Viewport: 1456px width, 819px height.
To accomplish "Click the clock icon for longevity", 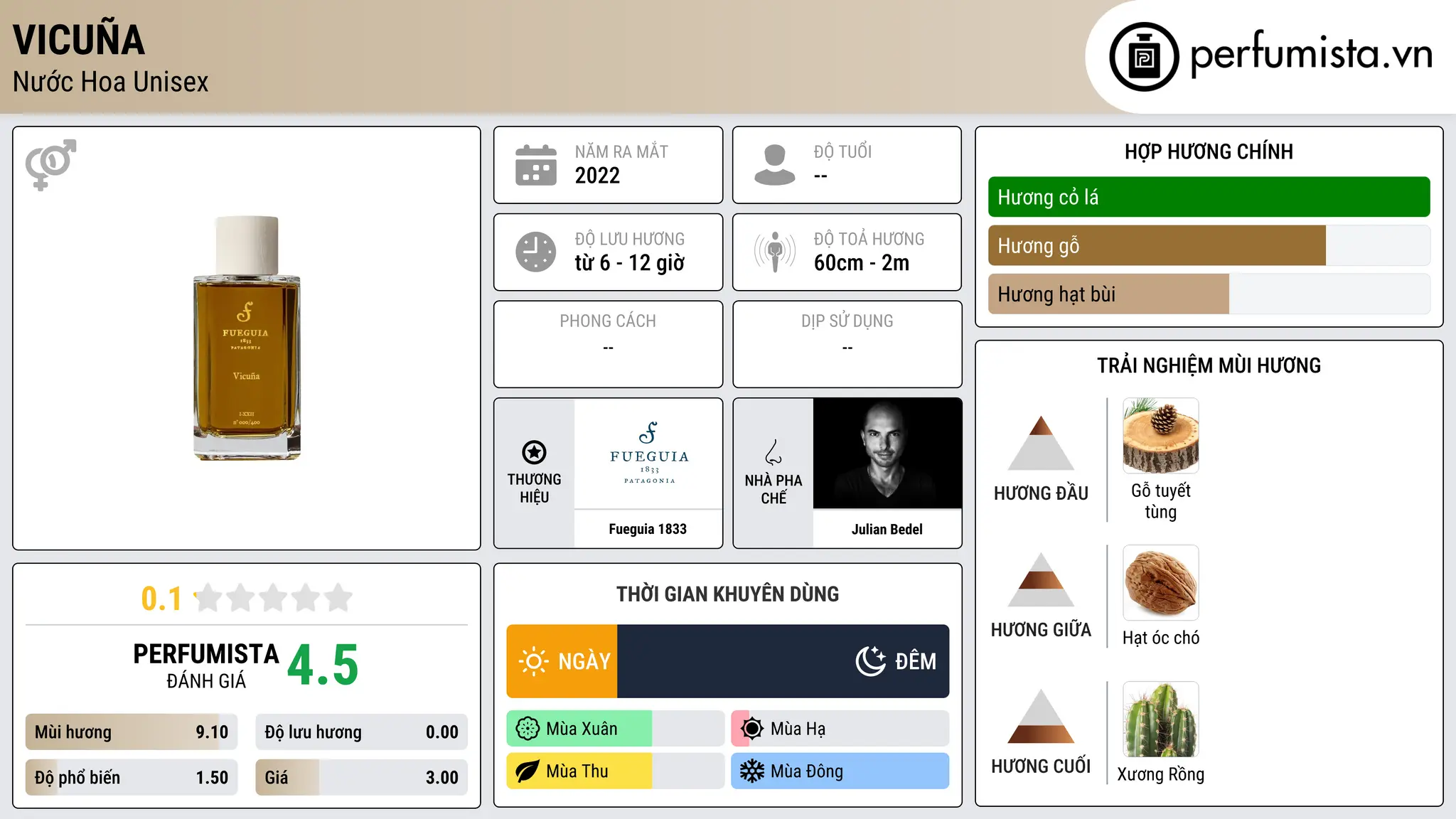I will point(535,252).
